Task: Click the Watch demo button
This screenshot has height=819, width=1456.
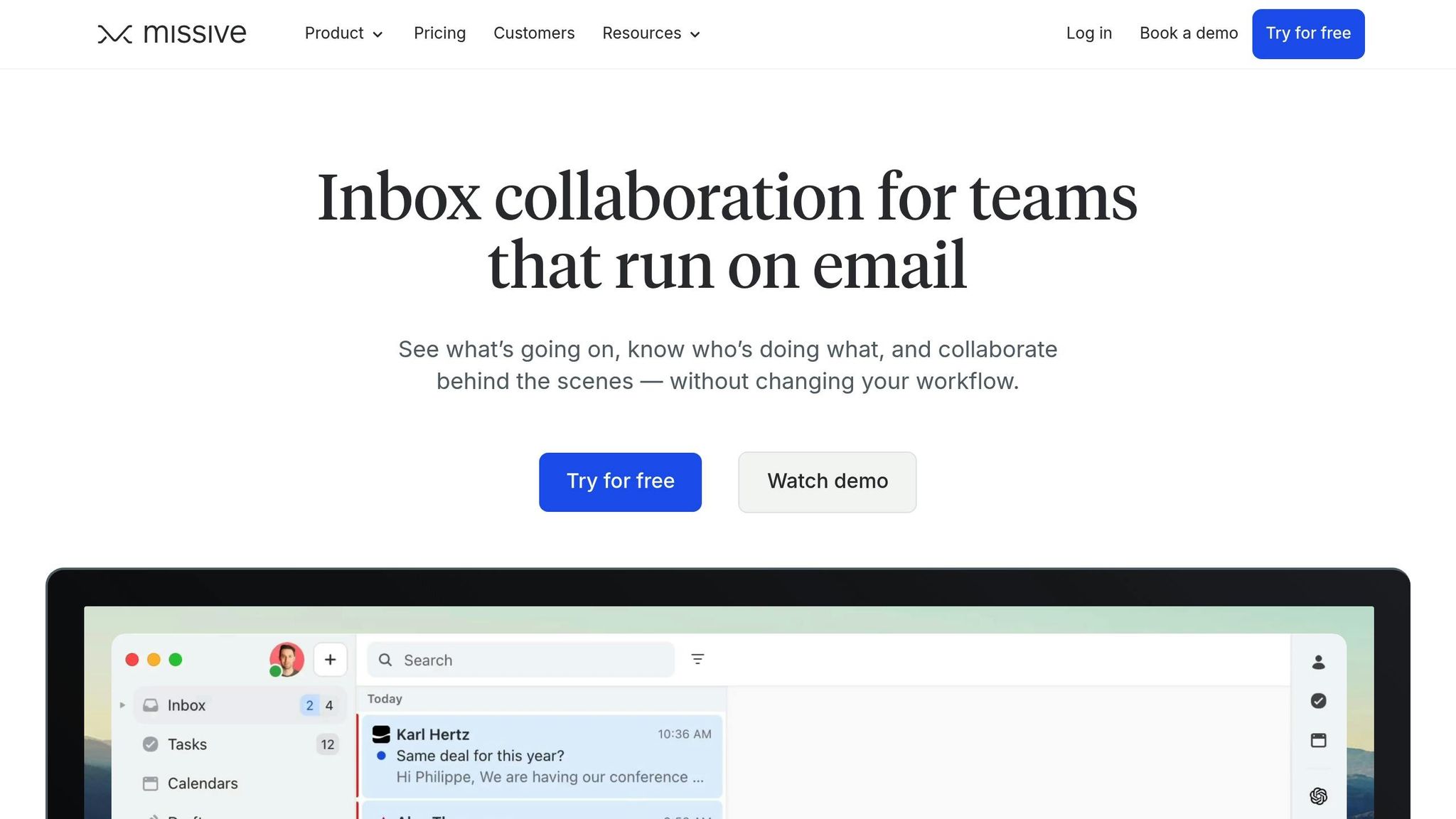Action: (x=827, y=481)
